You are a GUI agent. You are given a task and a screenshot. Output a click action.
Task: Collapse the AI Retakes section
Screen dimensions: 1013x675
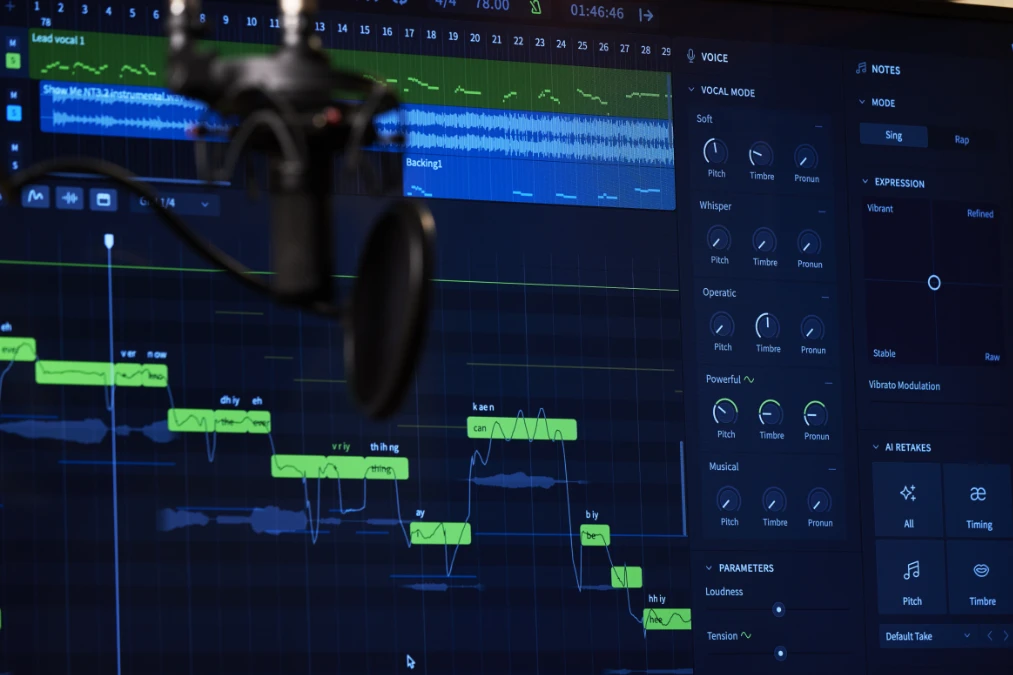(861, 447)
